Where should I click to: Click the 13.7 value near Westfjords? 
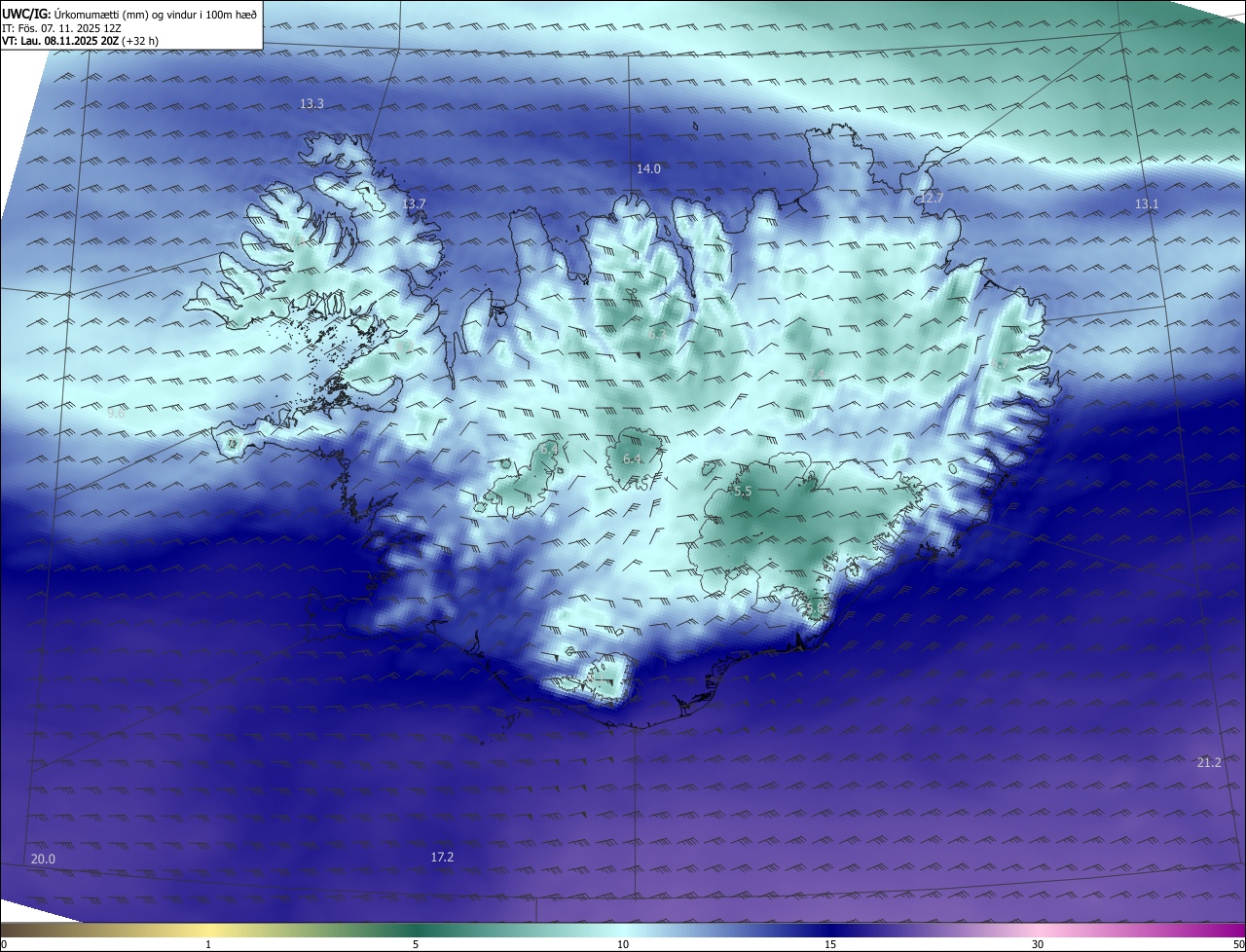(x=414, y=204)
